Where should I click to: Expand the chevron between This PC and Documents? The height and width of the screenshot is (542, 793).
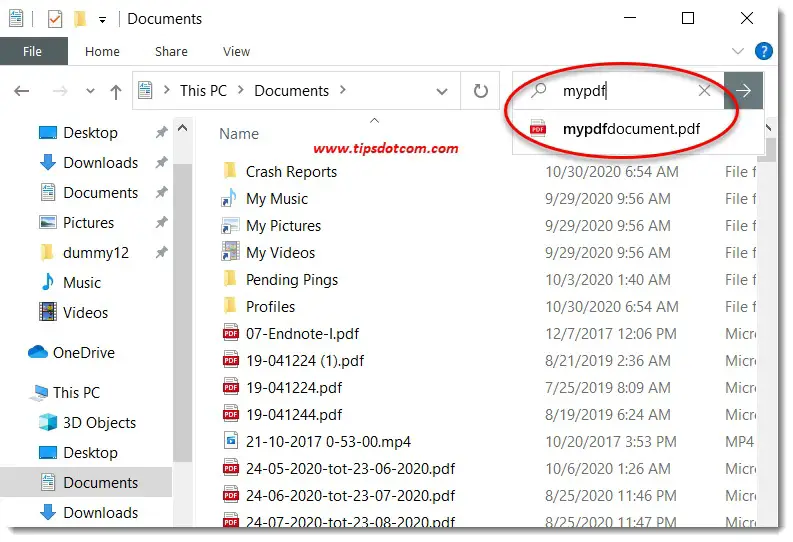(241, 90)
